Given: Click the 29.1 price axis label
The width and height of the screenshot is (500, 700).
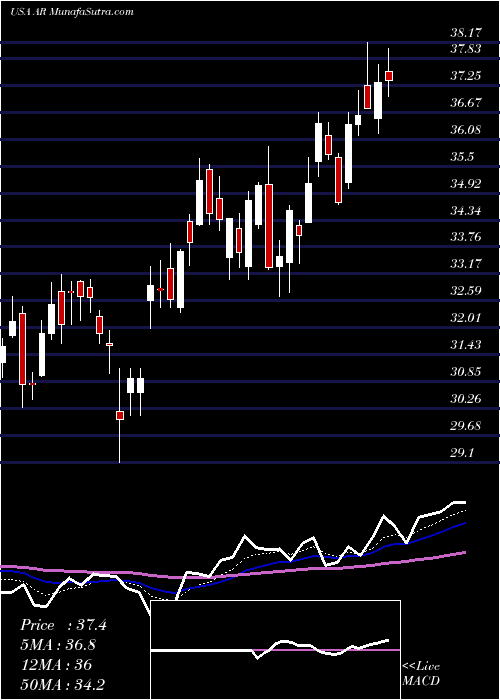Looking at the screenshot, I should point(462,453).
